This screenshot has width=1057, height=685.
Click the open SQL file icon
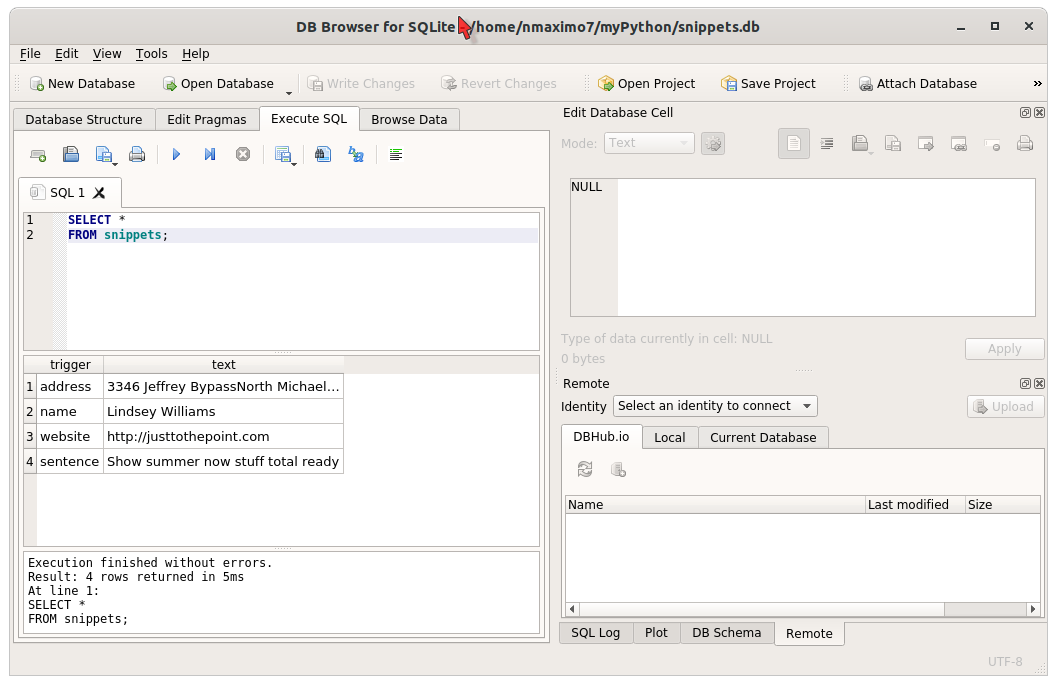71,155
